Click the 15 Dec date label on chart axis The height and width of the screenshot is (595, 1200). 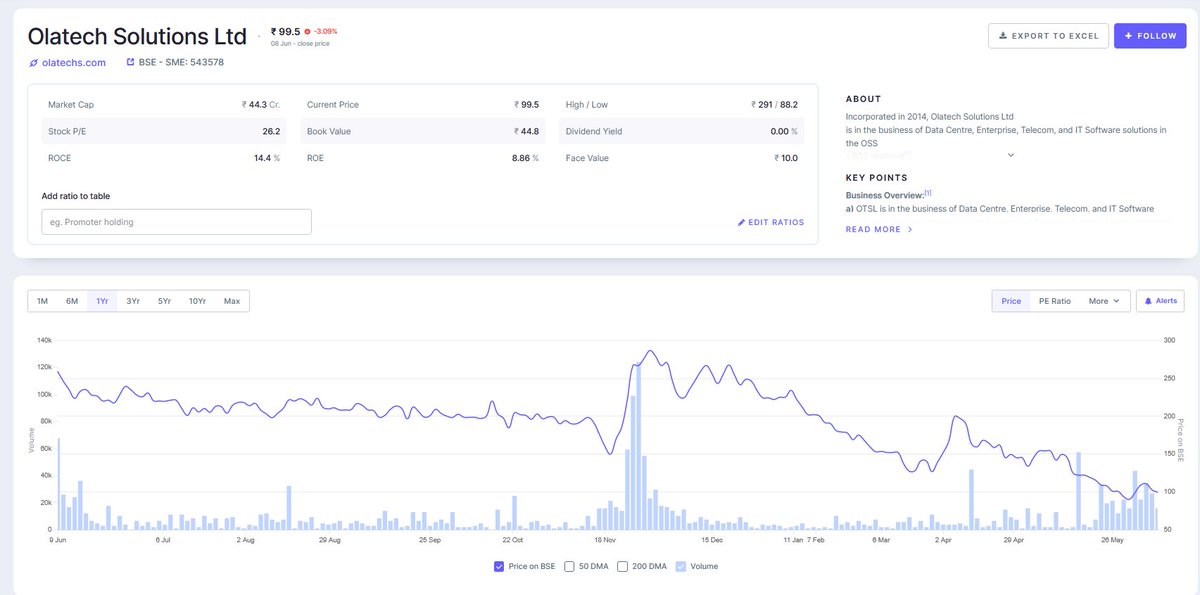click(711, 540)
